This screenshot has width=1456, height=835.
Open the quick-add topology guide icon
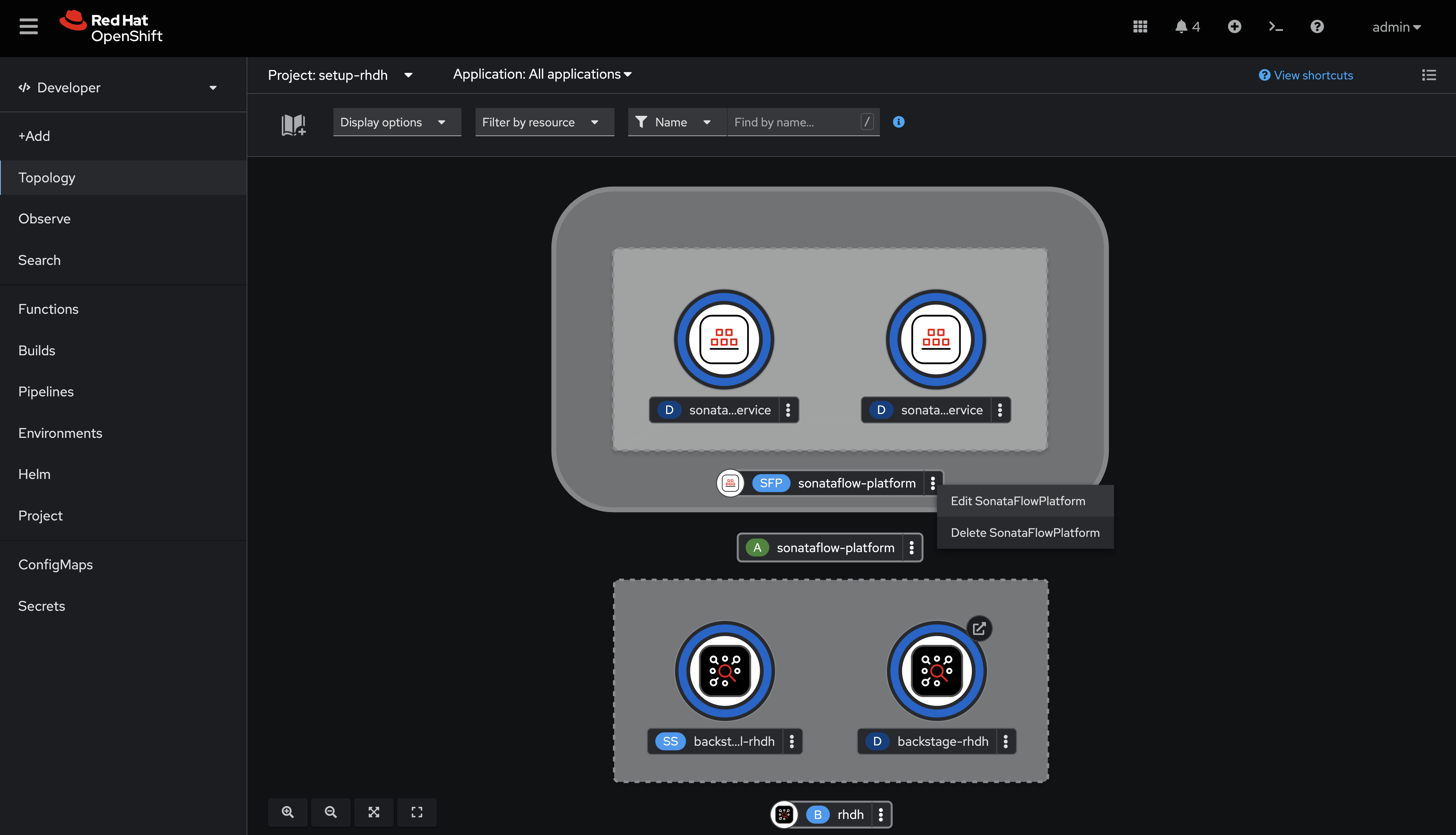293,124
